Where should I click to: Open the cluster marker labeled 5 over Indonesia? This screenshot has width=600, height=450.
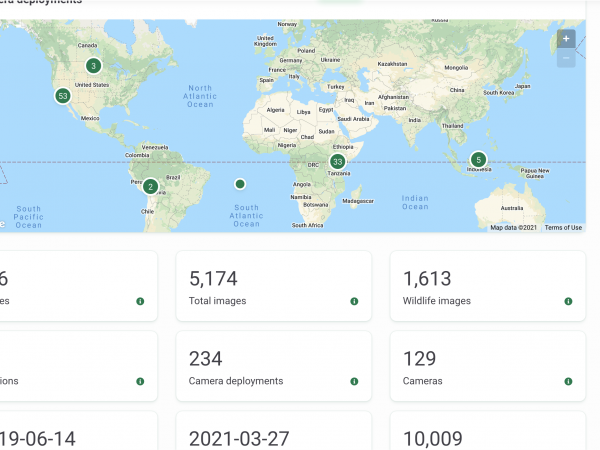pyautogui.click(x=478, y=160)
